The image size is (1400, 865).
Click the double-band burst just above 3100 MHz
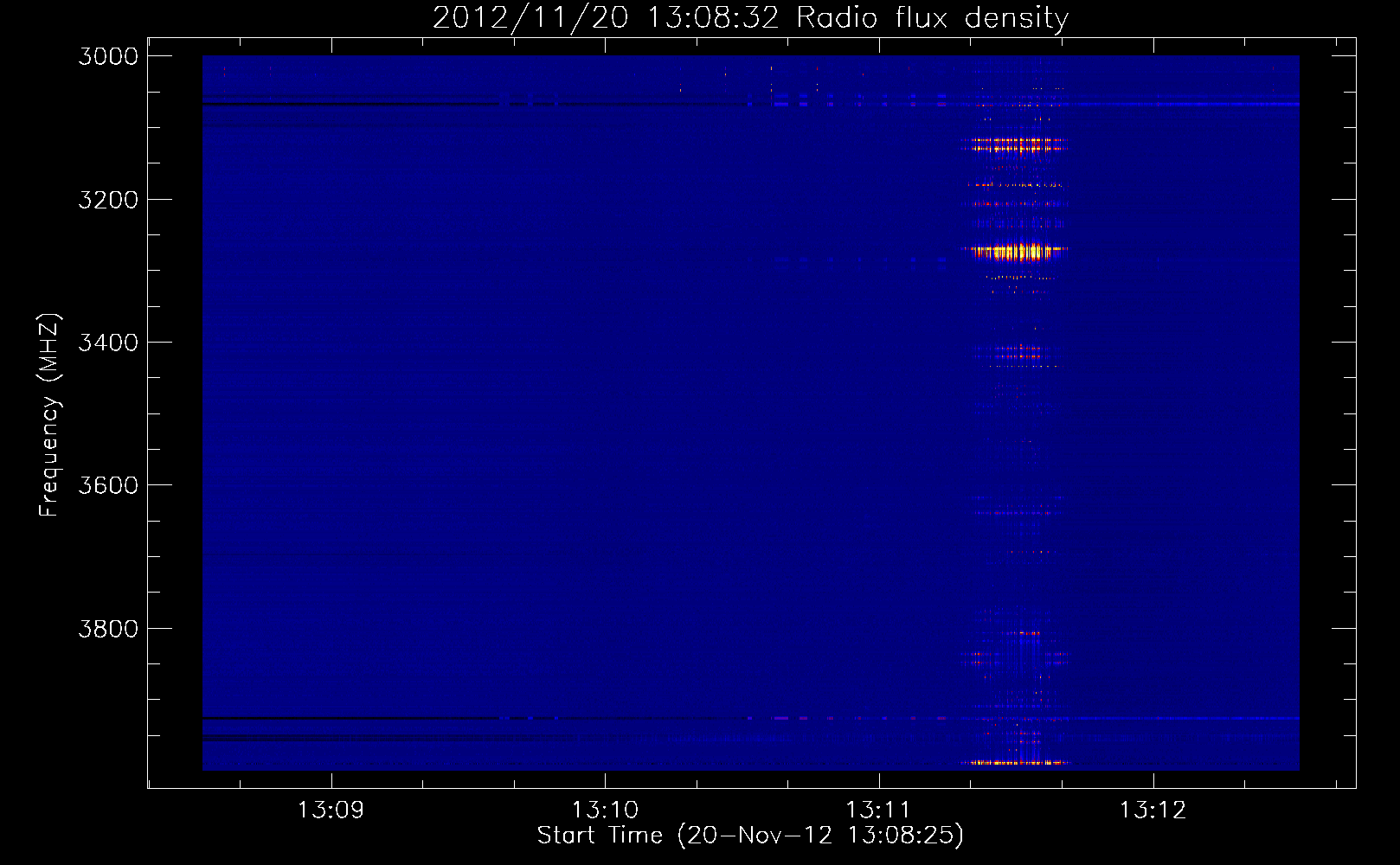1016,144
